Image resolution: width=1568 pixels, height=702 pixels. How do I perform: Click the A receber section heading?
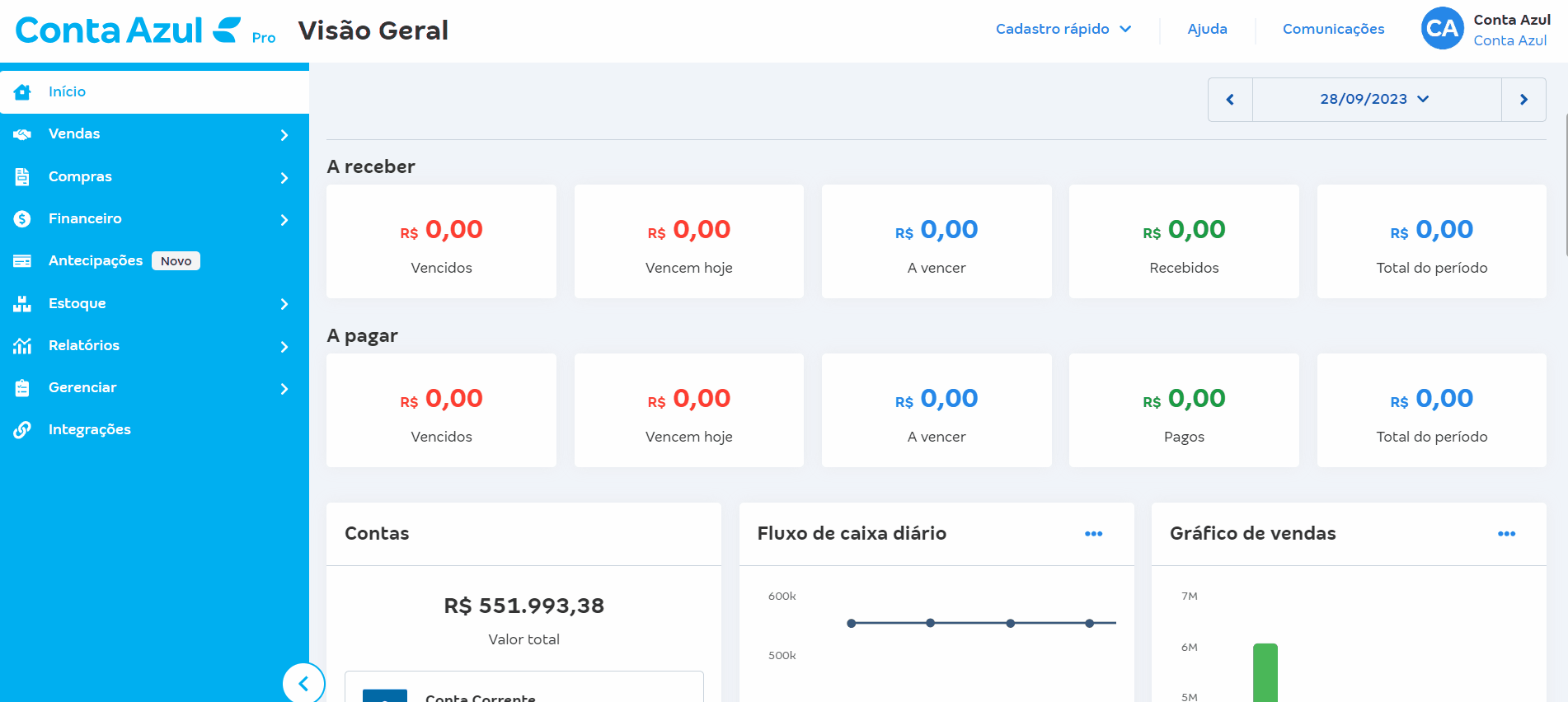click(x=371, y=166)
